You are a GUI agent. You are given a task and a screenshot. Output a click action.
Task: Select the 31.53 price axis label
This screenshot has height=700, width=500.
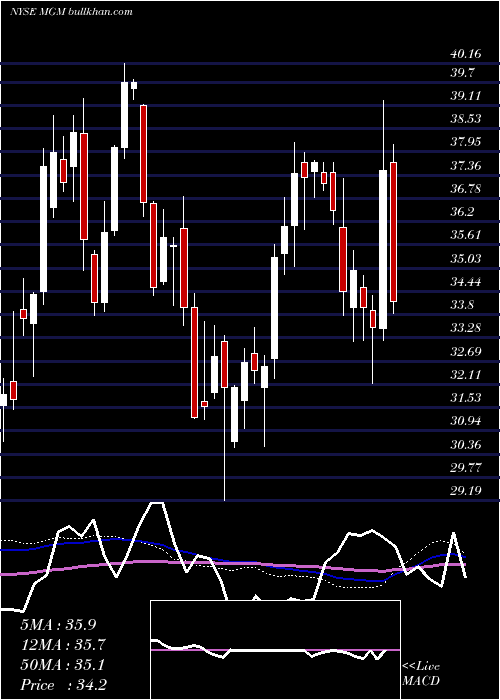click(x=466, y=397)
